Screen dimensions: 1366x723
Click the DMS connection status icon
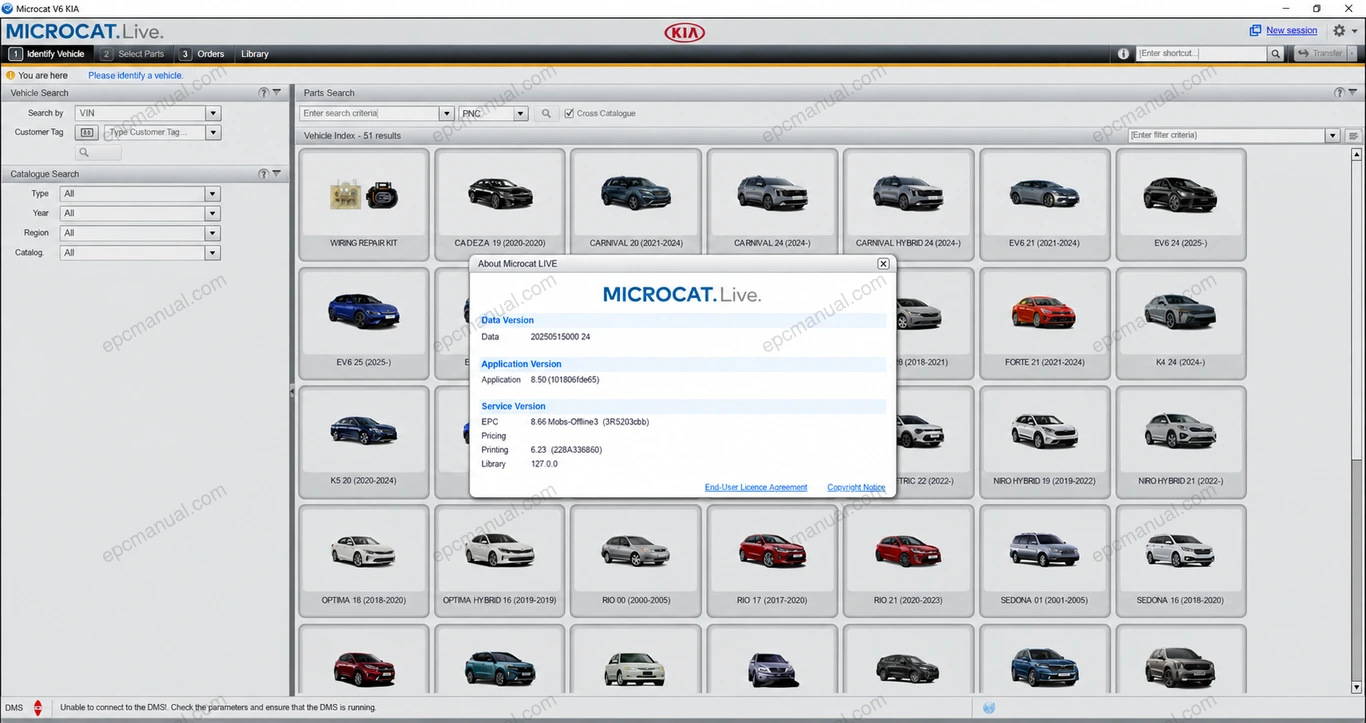pyautogui.click(x=38, y=707)
